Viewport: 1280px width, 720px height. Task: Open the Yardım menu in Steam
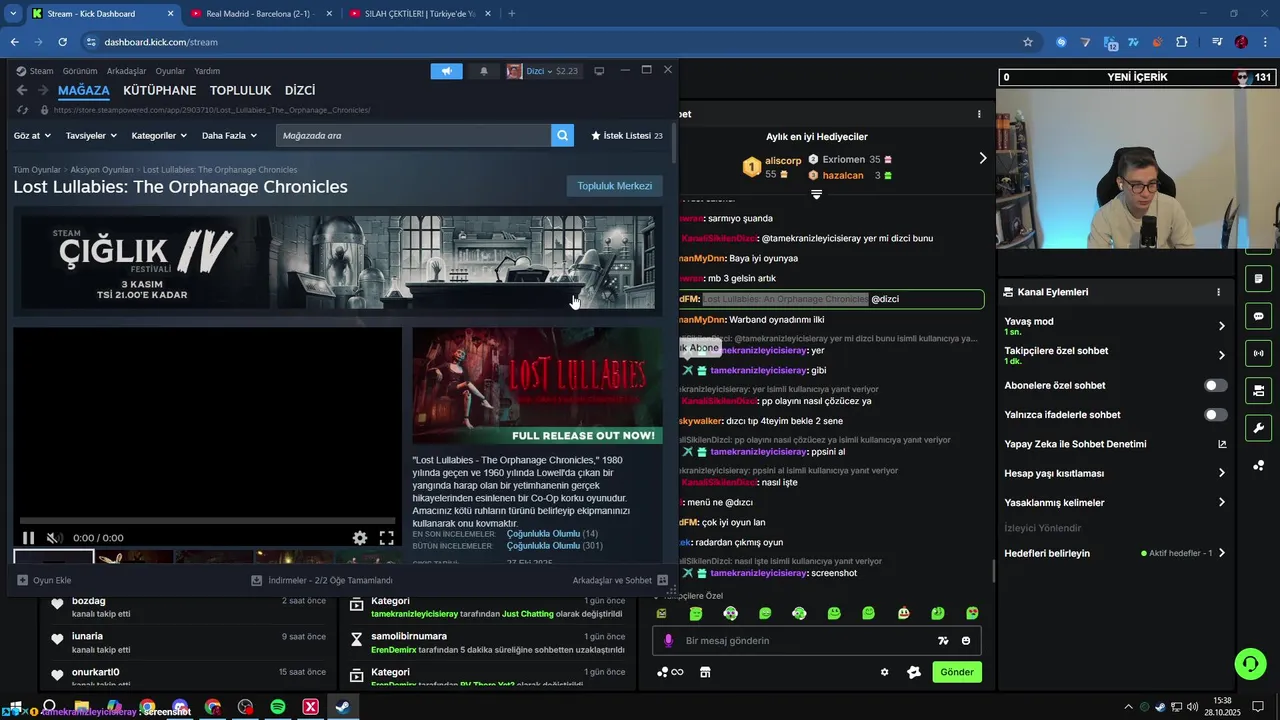point(207,71)
